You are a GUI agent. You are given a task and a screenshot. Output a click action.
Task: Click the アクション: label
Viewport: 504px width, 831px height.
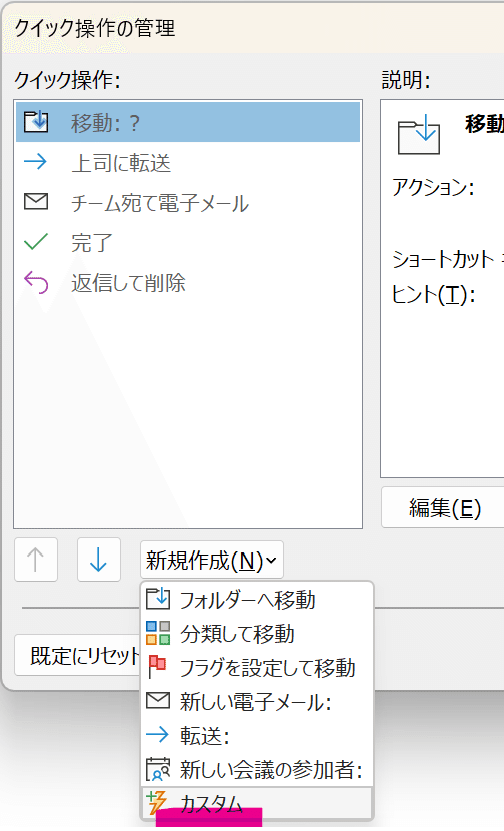pos(433,187)
